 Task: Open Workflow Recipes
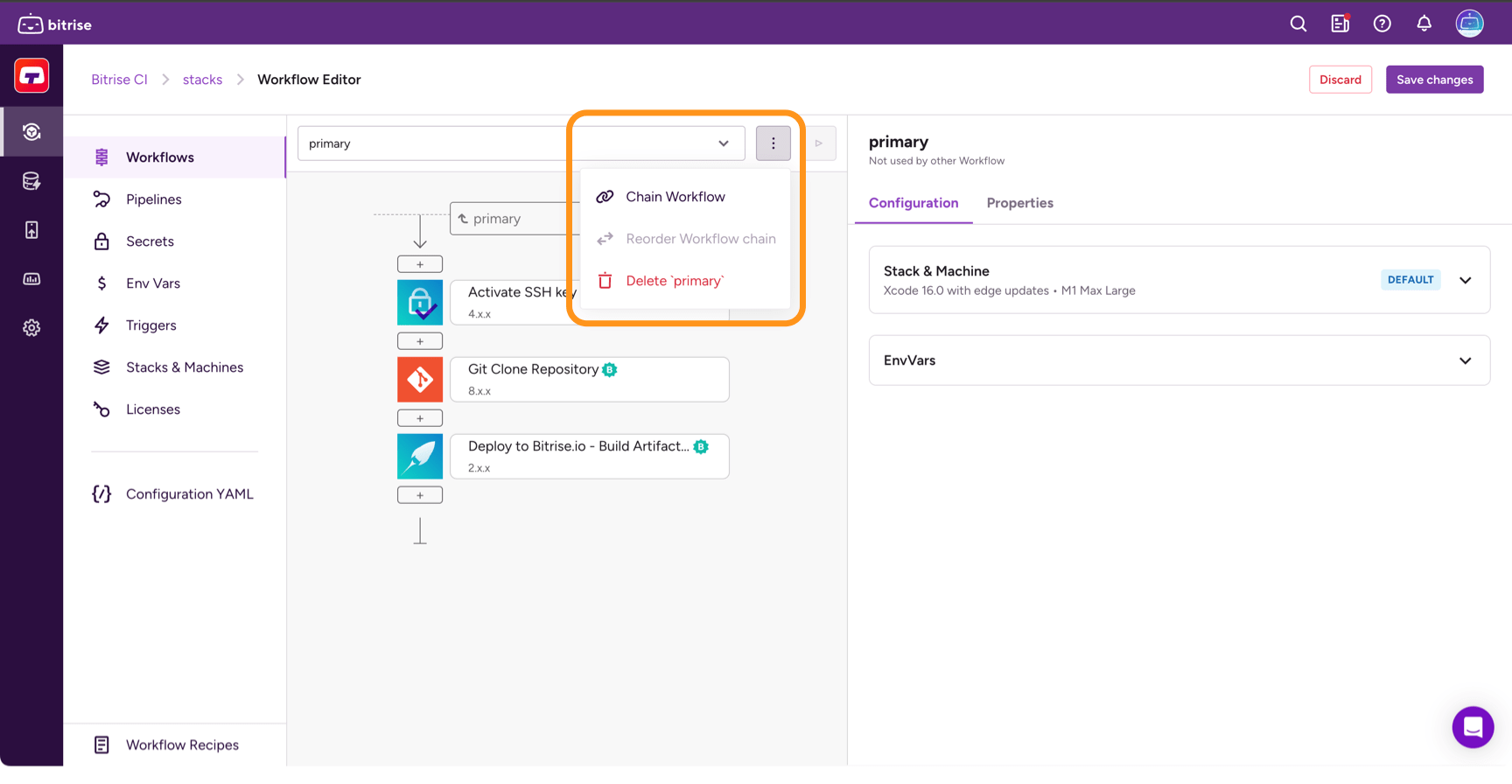175,745
